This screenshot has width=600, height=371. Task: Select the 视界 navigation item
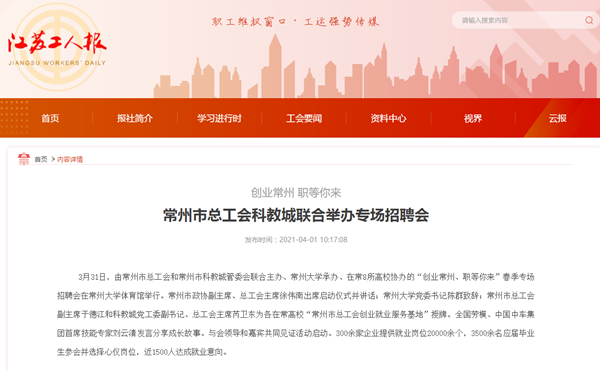pos(473,118)
